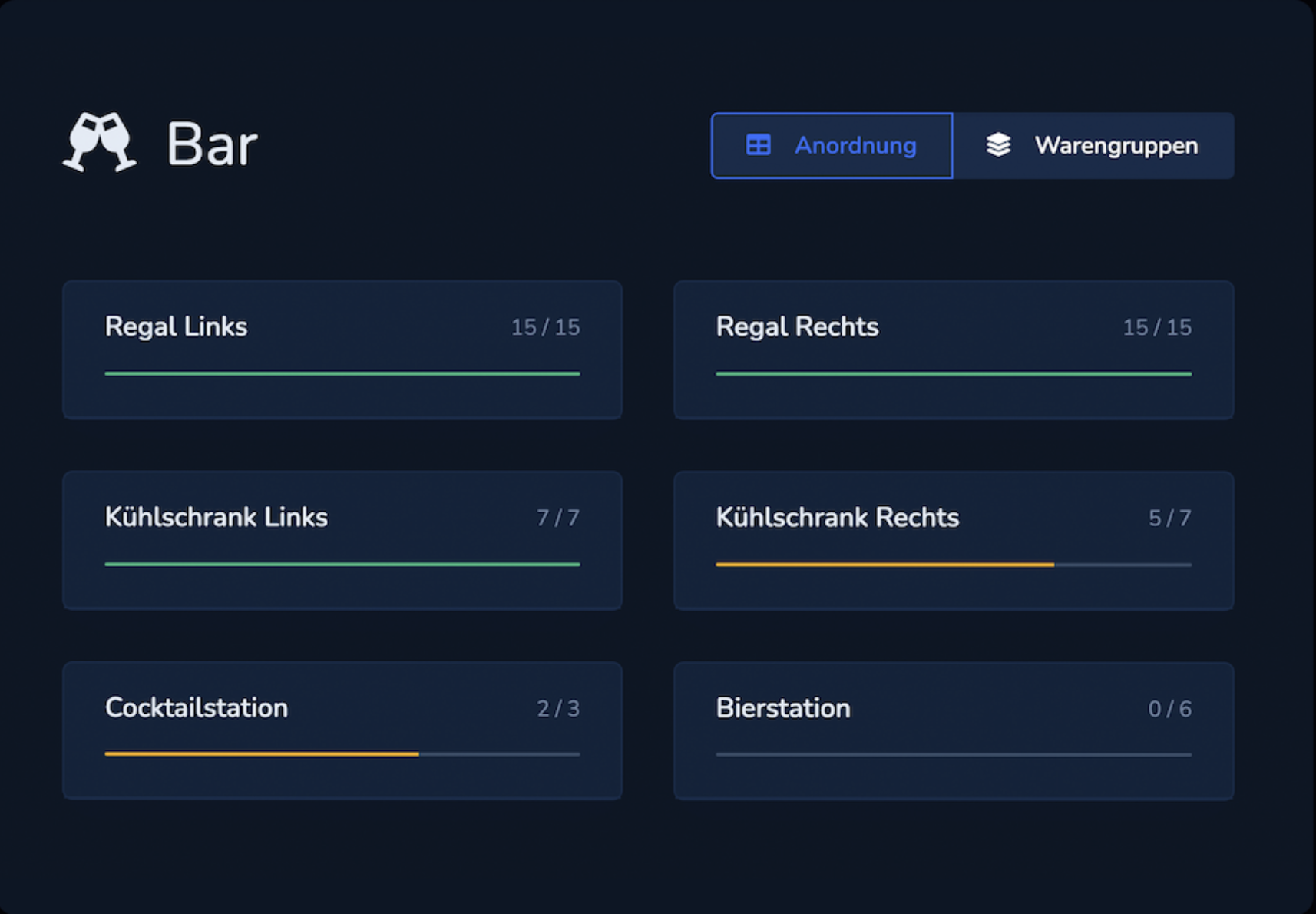Open the Regal Links card
The width and height of the screenshot is (1316, 914).
coord(342,350)
